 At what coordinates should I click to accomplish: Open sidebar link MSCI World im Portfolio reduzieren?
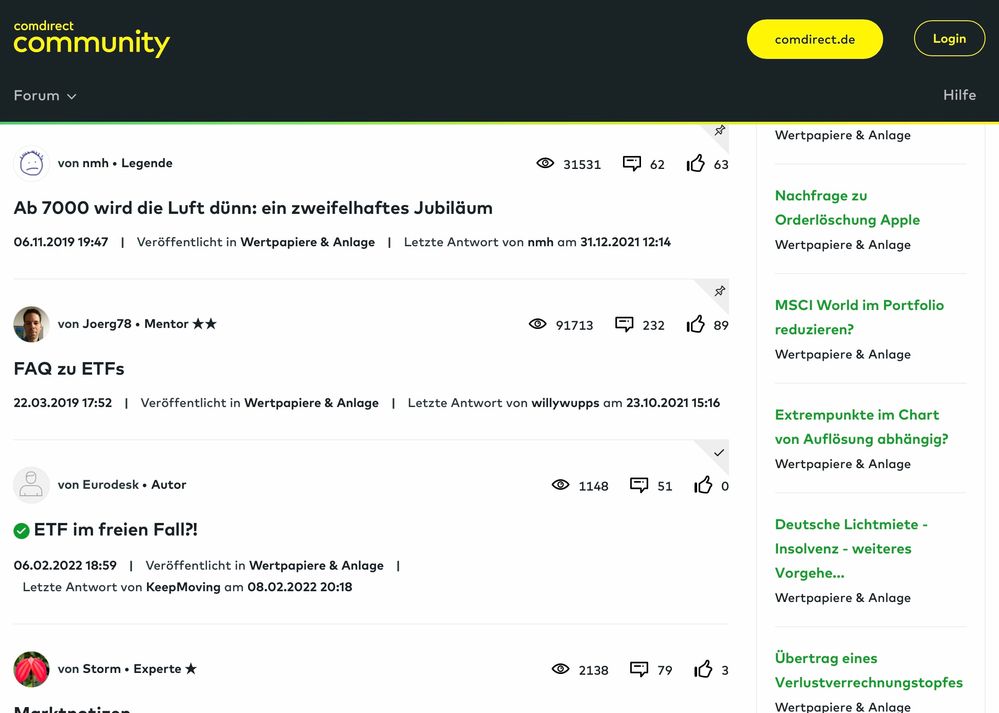[x=859, y=317]
